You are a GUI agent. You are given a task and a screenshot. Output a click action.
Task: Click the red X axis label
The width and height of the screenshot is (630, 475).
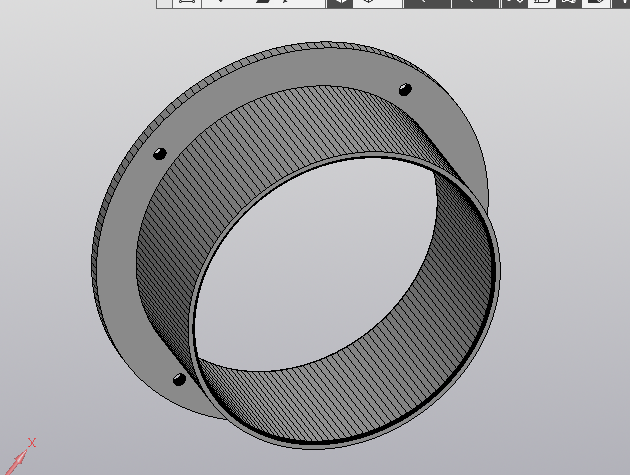tap(32, 443)
